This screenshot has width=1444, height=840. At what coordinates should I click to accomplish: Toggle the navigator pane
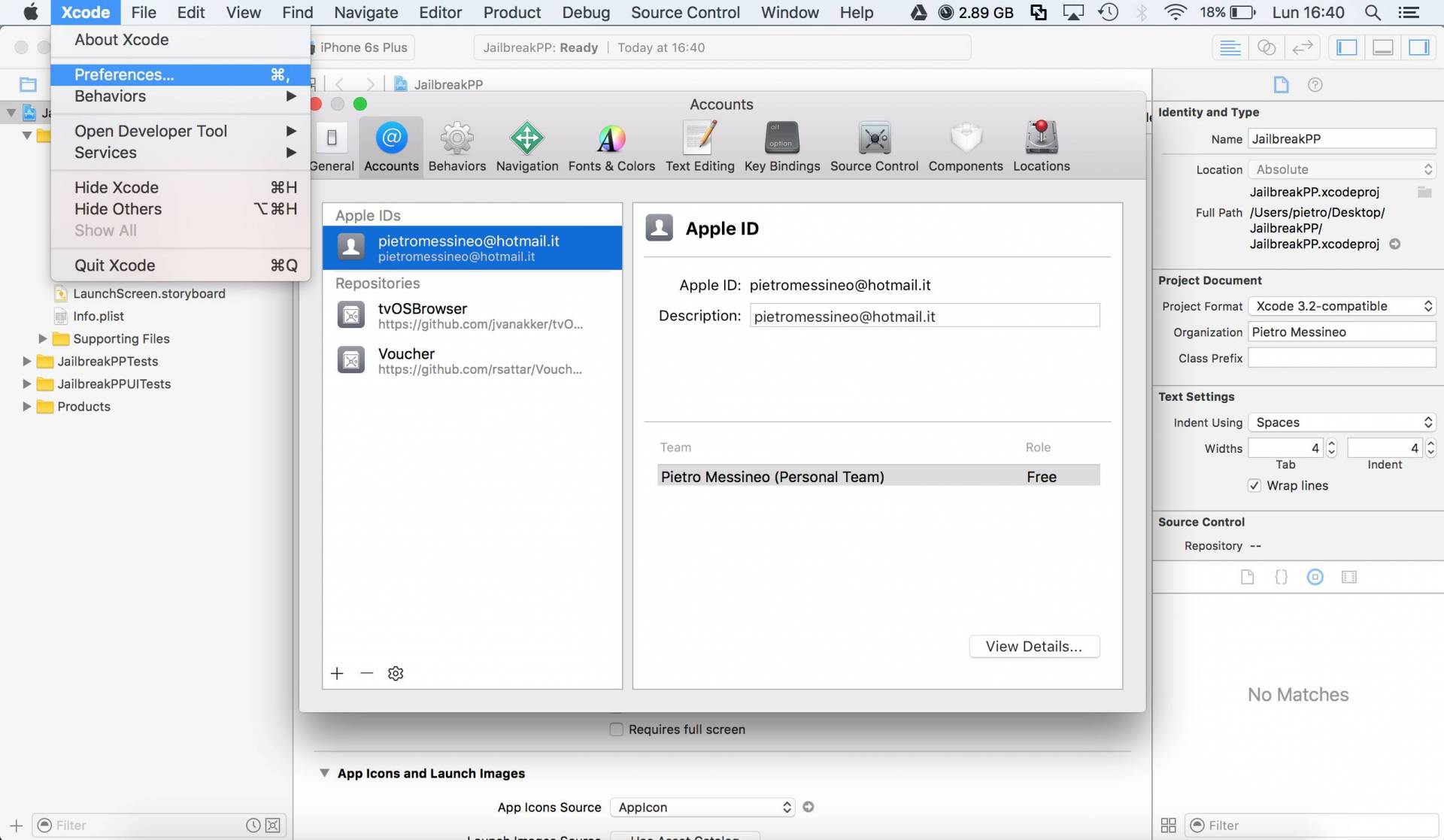click(1346, 47)
